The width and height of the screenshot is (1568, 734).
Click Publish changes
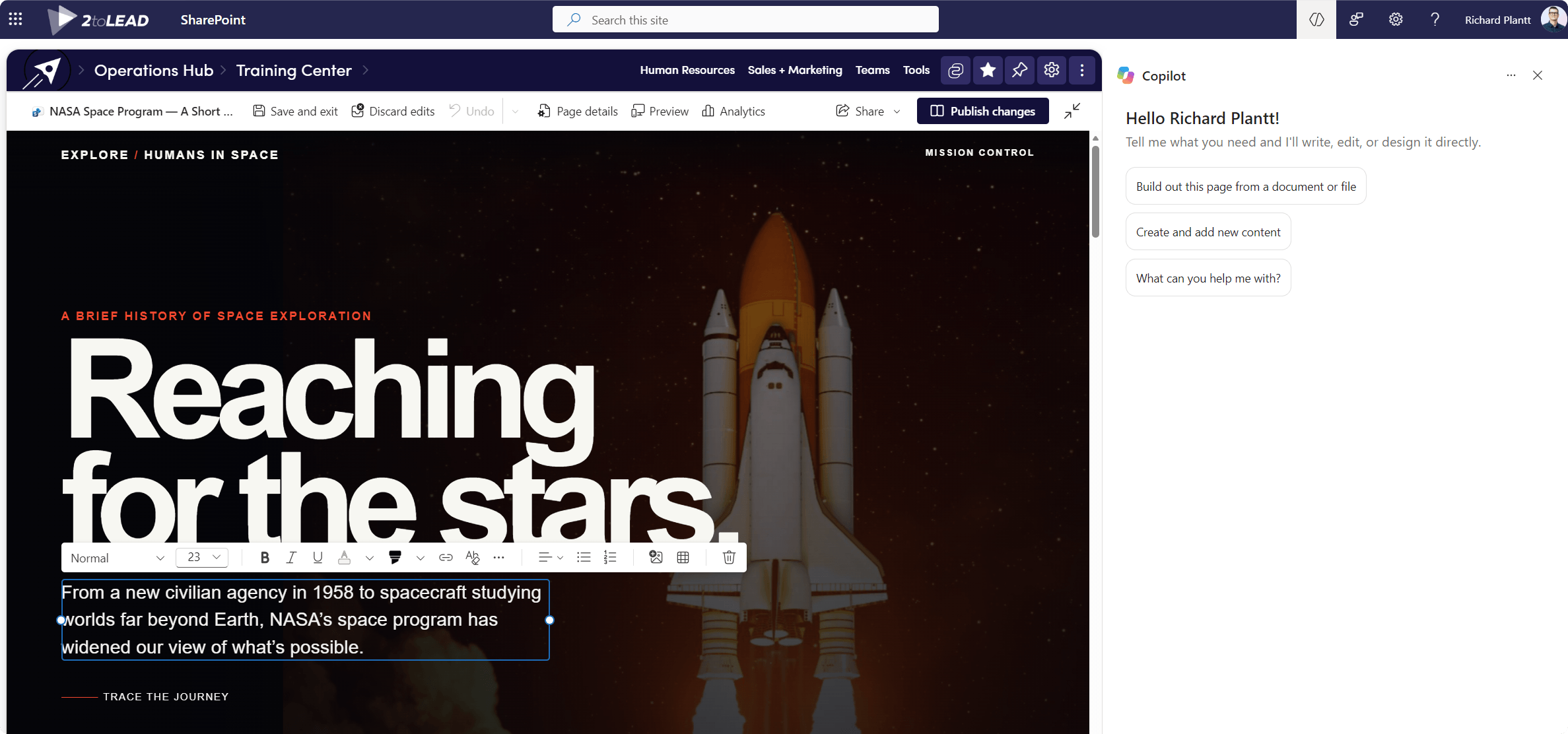(x=982, y=111)
